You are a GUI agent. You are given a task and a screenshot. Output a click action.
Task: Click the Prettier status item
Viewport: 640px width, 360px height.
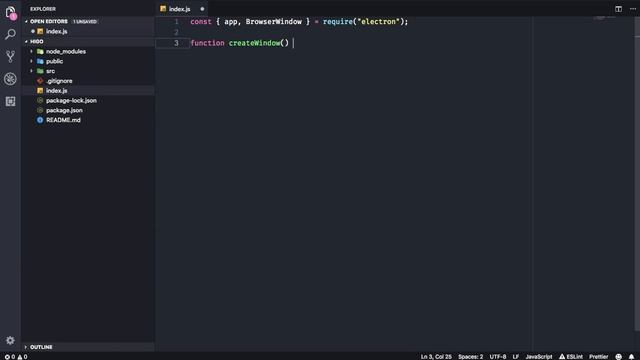598,356
